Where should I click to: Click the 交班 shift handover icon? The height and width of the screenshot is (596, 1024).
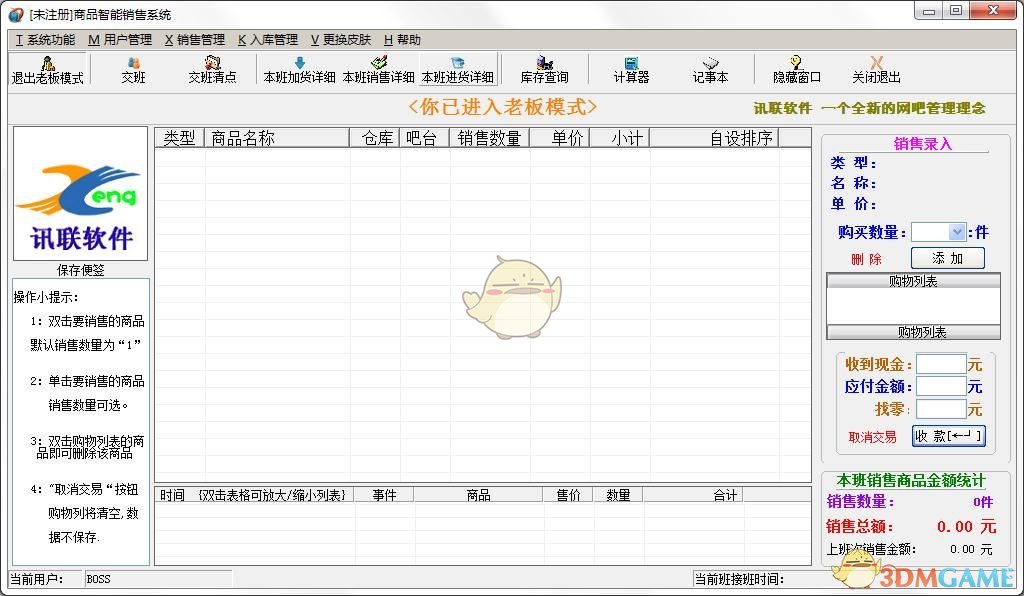[x=133, y=70]
